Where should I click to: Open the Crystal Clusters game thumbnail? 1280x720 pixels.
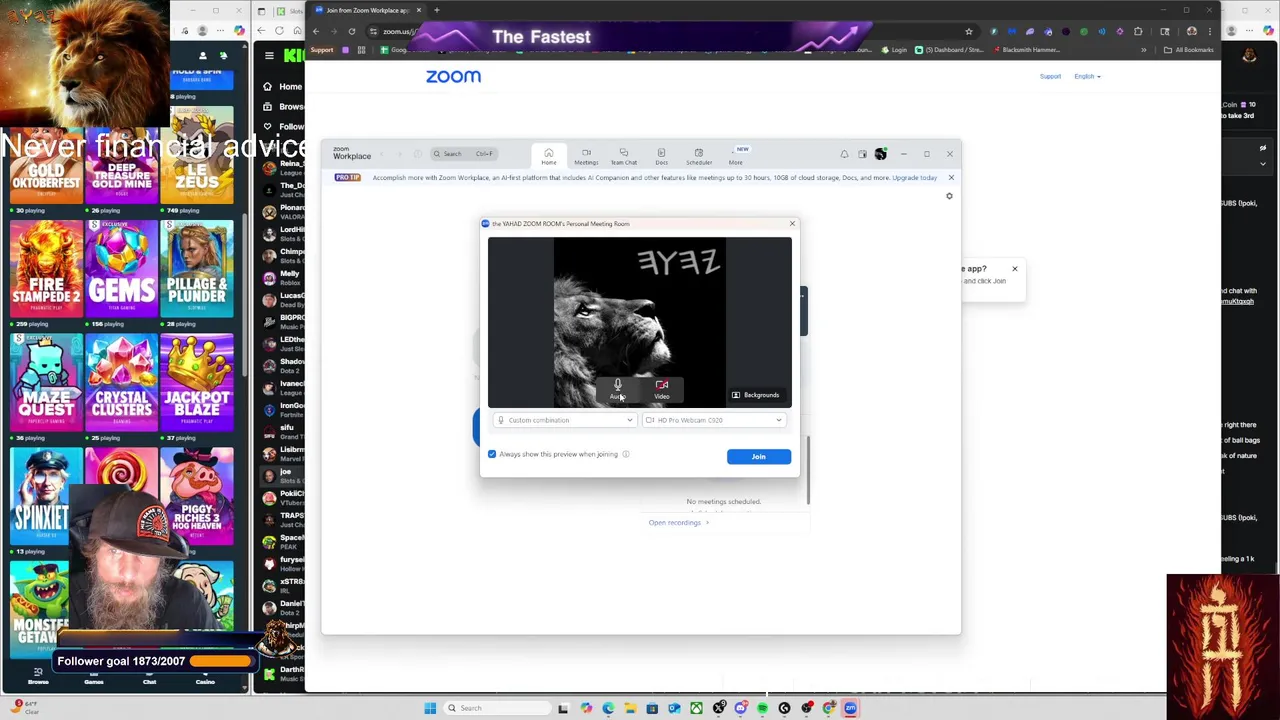[122, 382]
